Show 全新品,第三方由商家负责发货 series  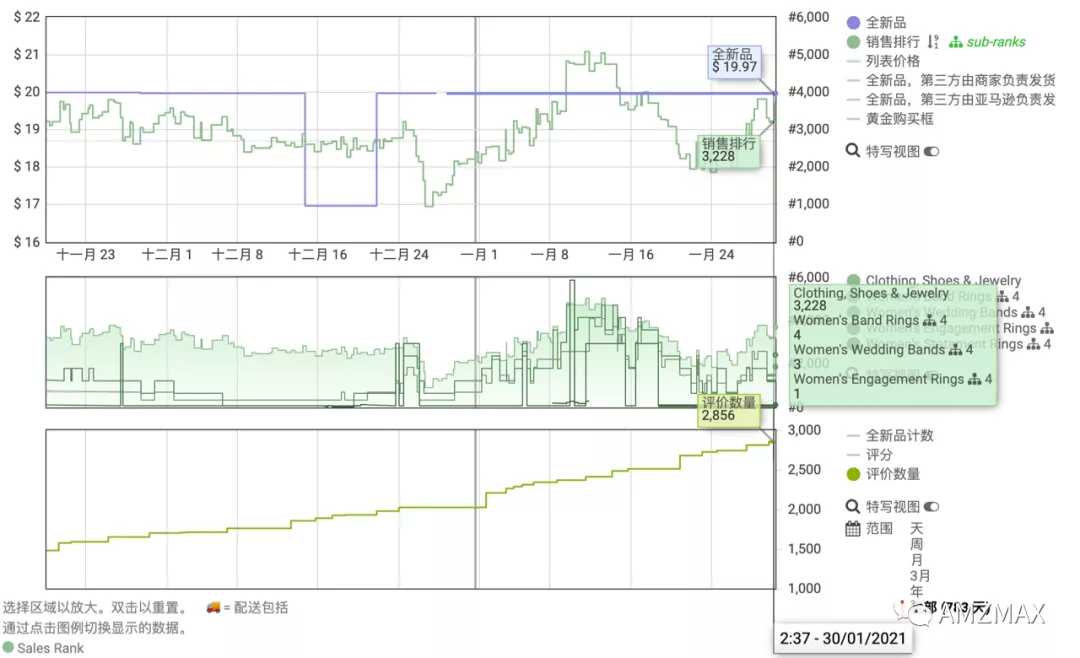tap(960, 81)
